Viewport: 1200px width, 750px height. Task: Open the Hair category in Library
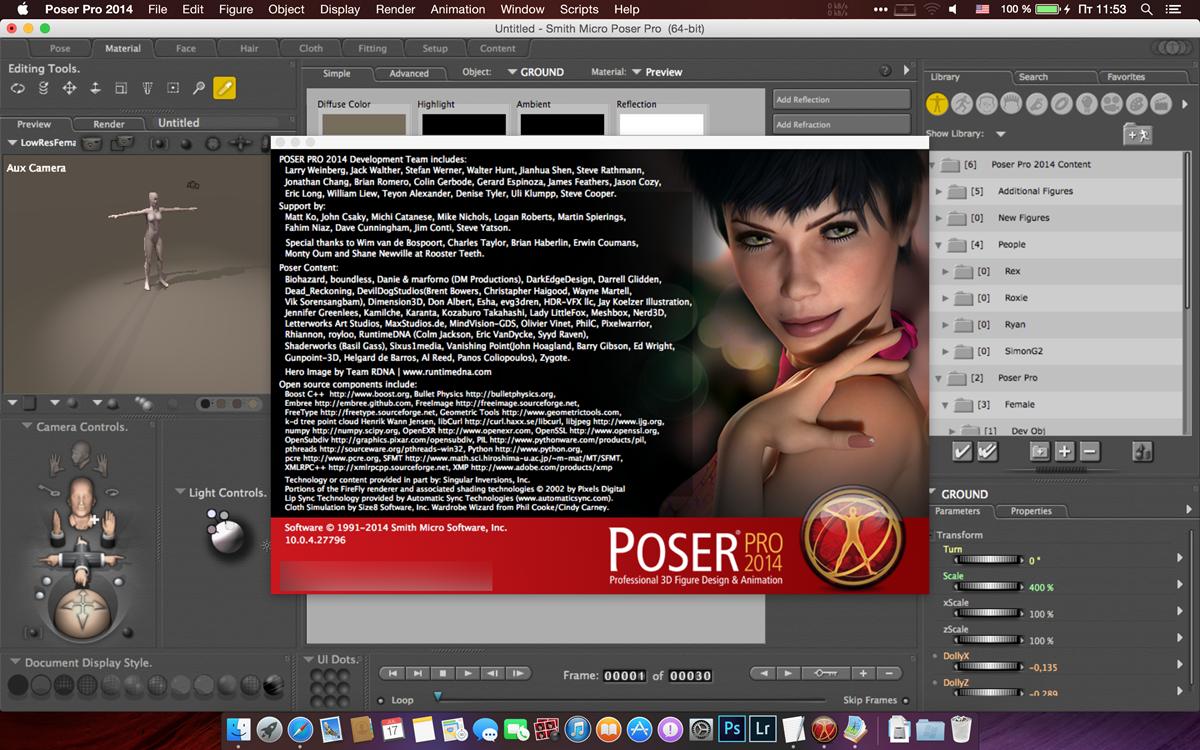point(1012,103)
